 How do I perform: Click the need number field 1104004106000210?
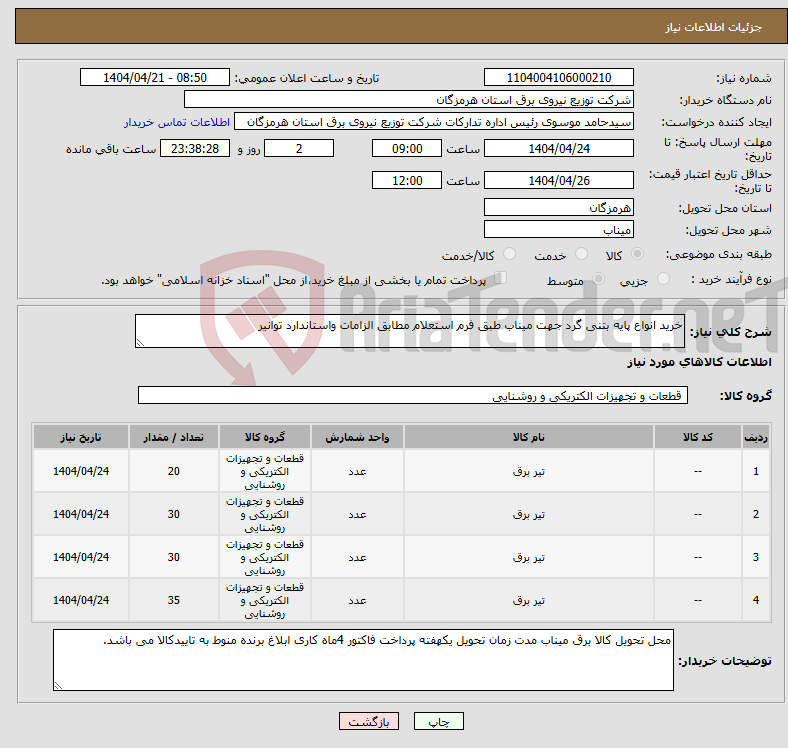pos(558,77)
